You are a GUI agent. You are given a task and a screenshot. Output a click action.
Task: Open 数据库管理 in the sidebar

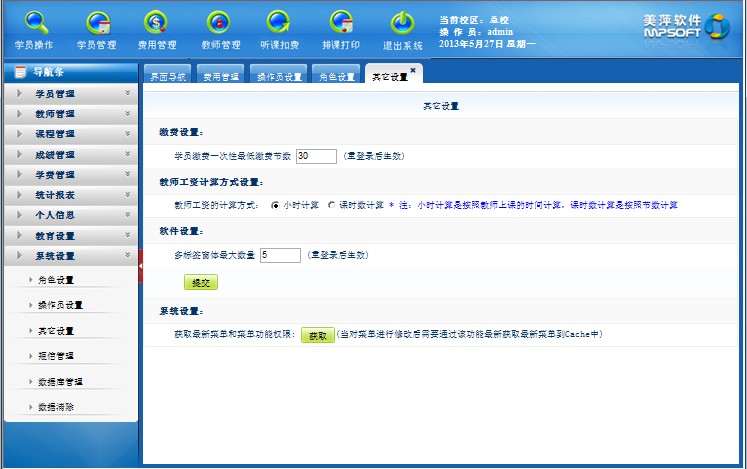pyautogui.click(x=60, y=382)
